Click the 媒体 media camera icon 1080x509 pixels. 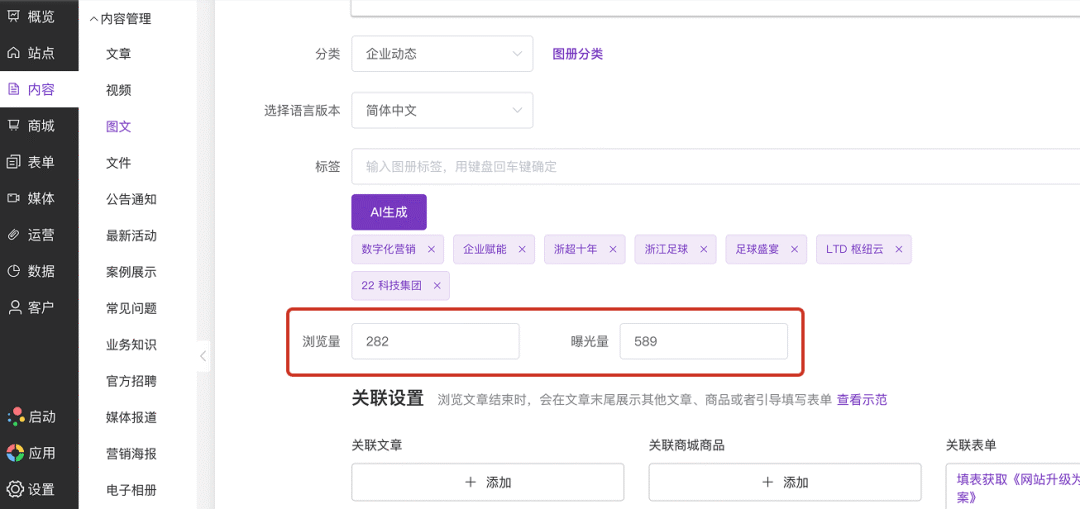pyautogui.click(x=14, y=198)
